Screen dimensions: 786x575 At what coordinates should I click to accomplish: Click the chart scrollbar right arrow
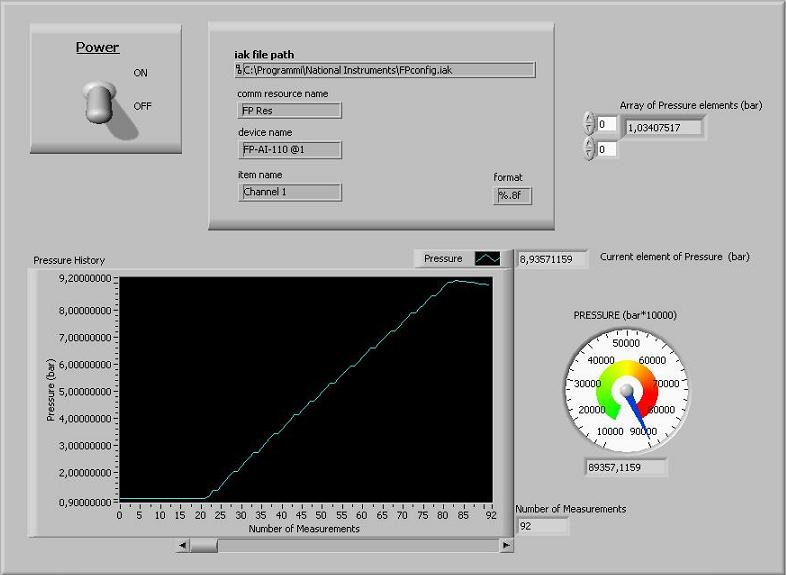pos(506,545)
